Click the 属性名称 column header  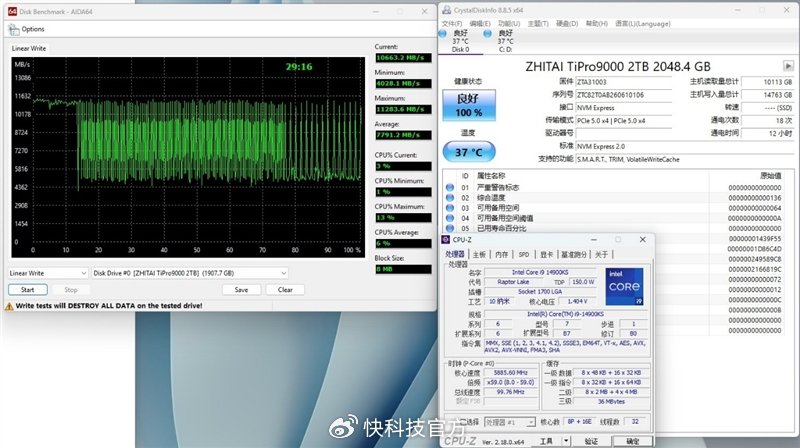[x=491, y=176]
